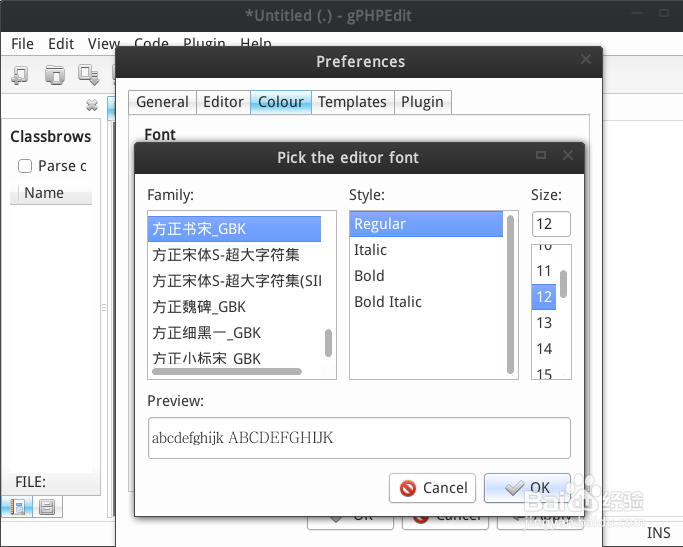Pick font size 11 from list
The width and height of the screenshot is (683, 547).
pyautogui.click(x=544, y=271)
